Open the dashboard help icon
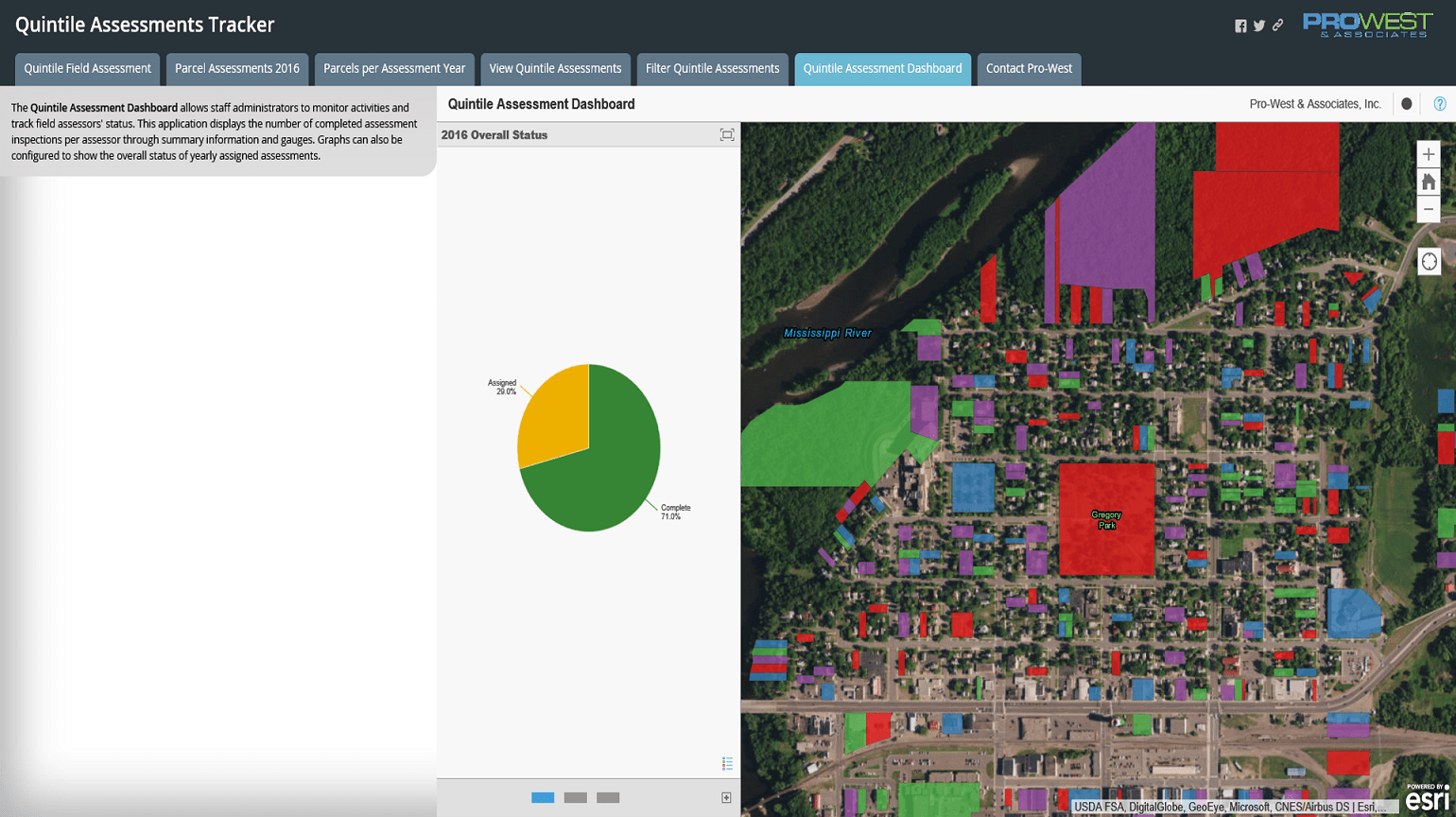Viewport: 1456px width, 817px height. point(1440,104)
